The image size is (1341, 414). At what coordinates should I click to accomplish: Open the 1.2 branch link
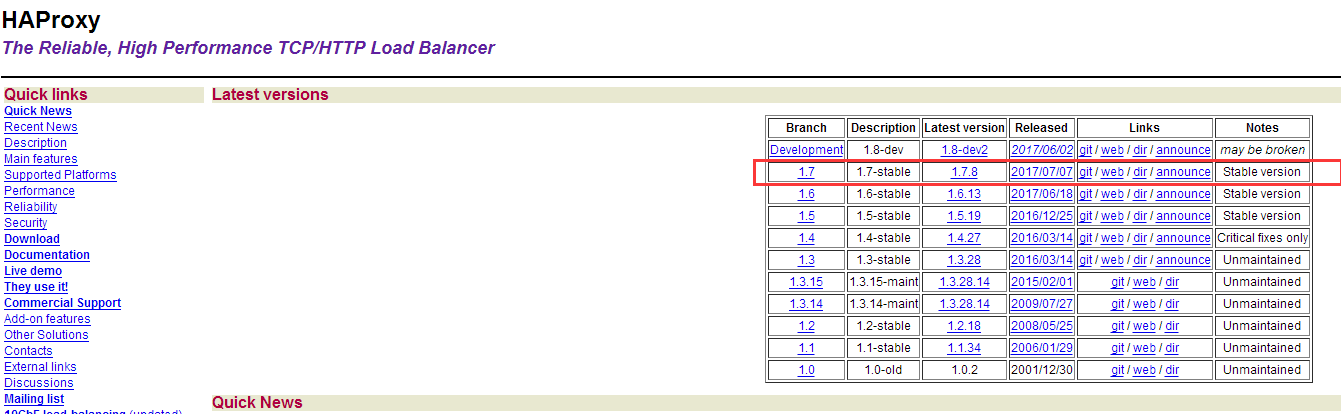click(806, 326)
